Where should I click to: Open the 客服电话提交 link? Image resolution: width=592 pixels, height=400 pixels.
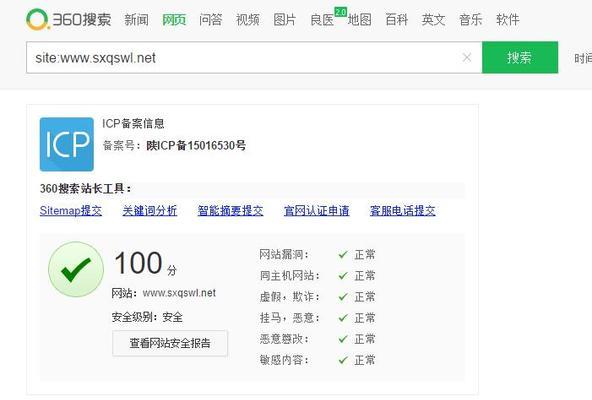(403, 211)
